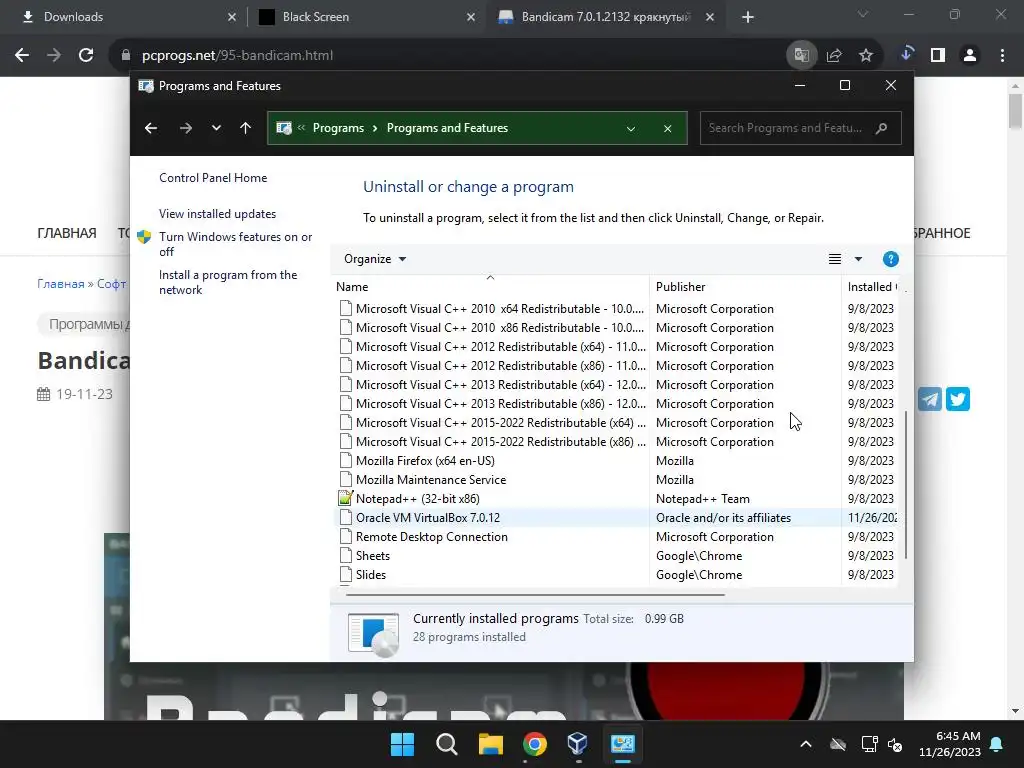Open recent locations chevron in Control Panel

point(216,128)
